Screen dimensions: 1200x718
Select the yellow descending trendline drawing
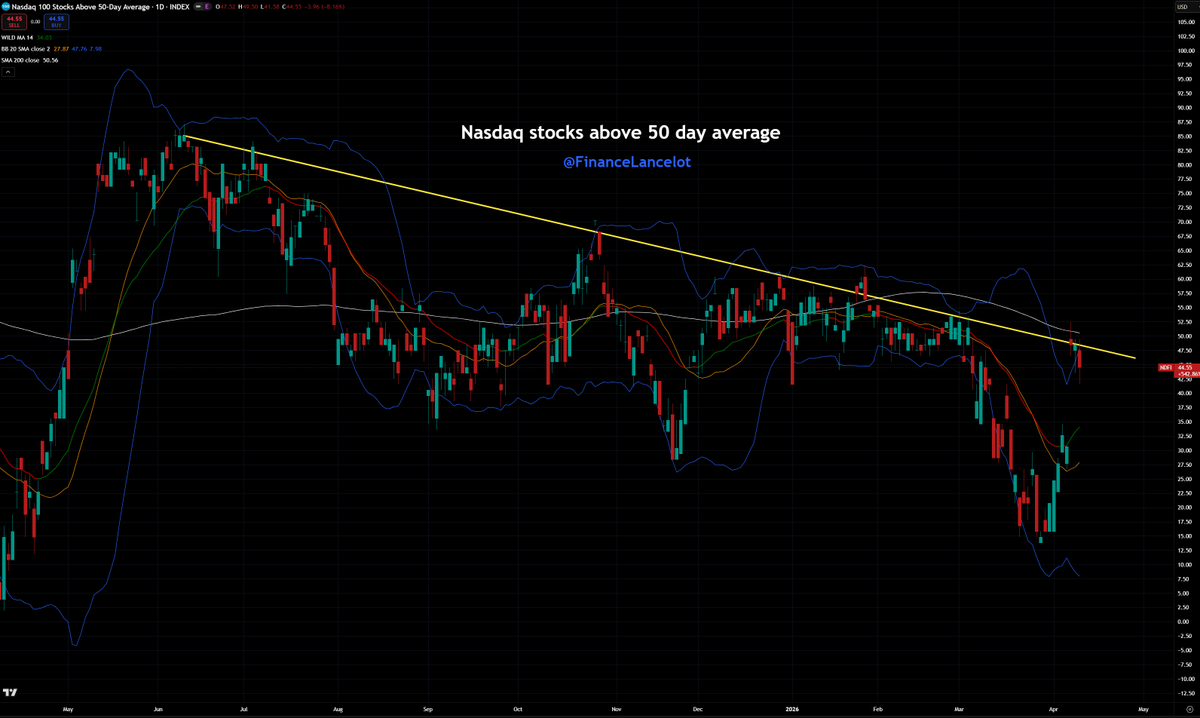click(660, 247)
